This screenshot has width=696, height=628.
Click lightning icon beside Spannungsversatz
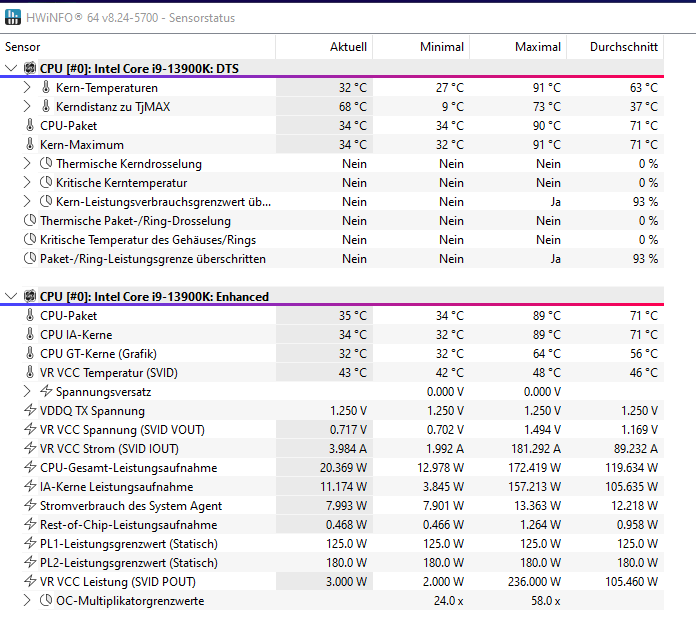46,391
